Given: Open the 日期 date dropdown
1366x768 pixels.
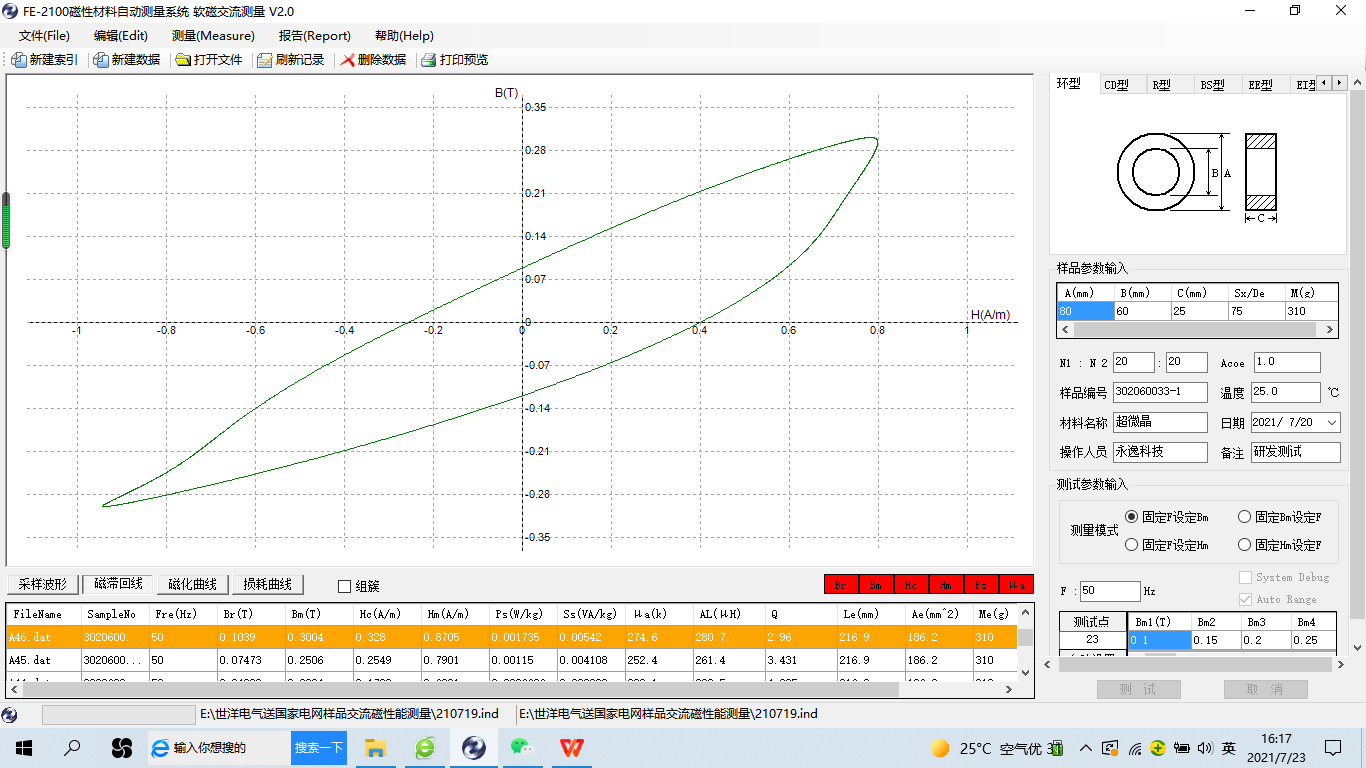Looking at the screenshot, I should coord(1331,423).
